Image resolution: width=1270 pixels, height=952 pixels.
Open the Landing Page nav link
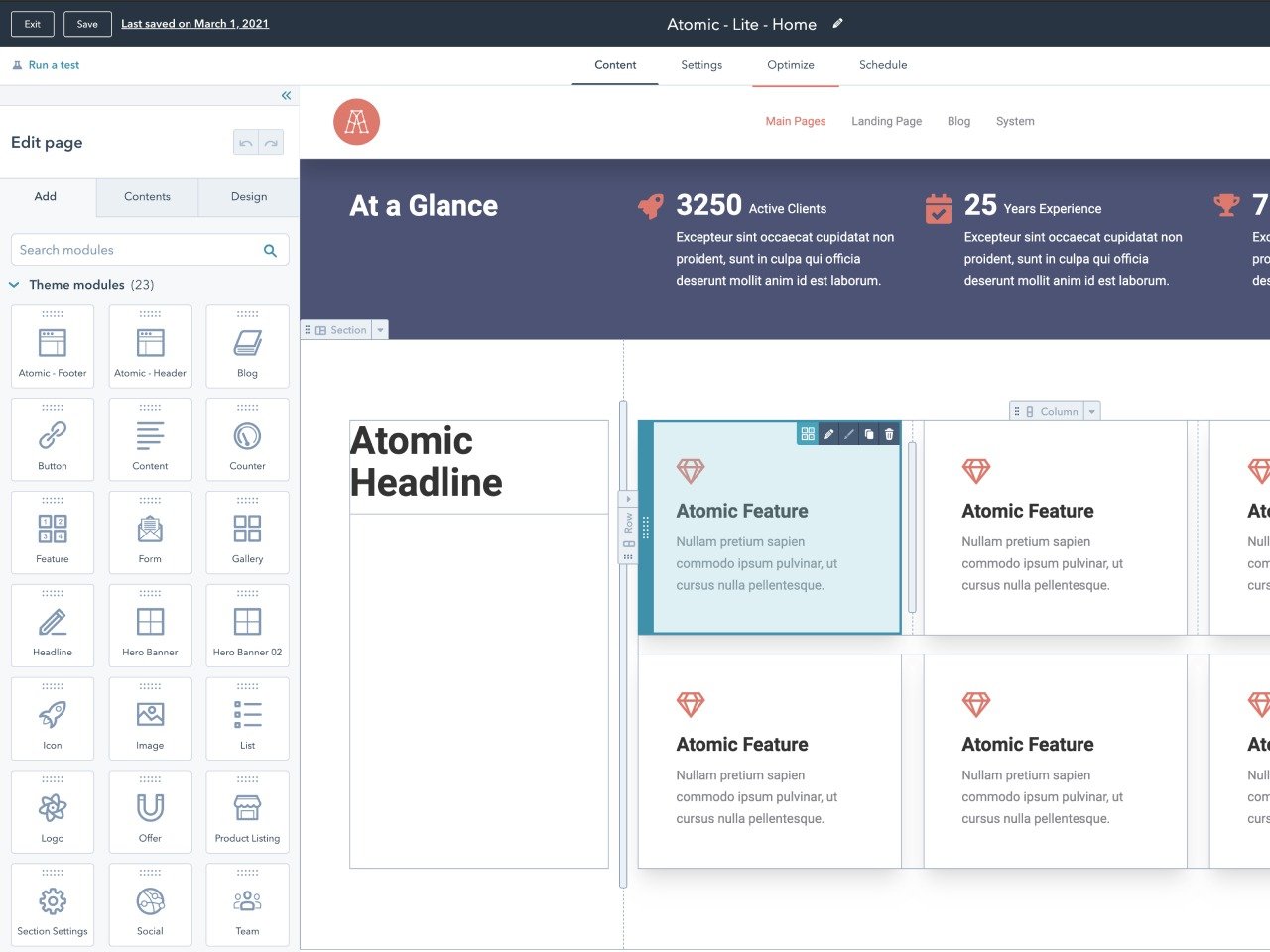tap(887, 121)
